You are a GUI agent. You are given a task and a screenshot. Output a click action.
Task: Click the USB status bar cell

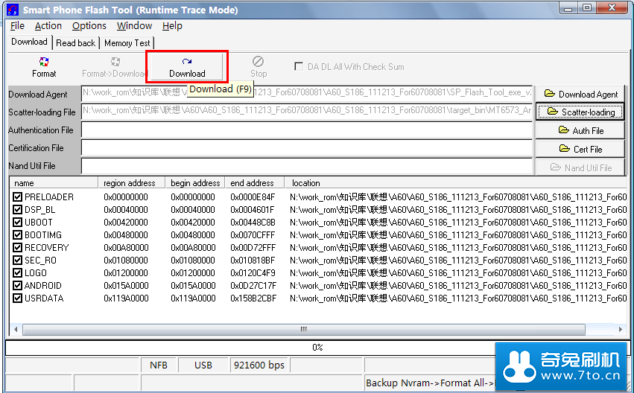click(x=203, y=365)
